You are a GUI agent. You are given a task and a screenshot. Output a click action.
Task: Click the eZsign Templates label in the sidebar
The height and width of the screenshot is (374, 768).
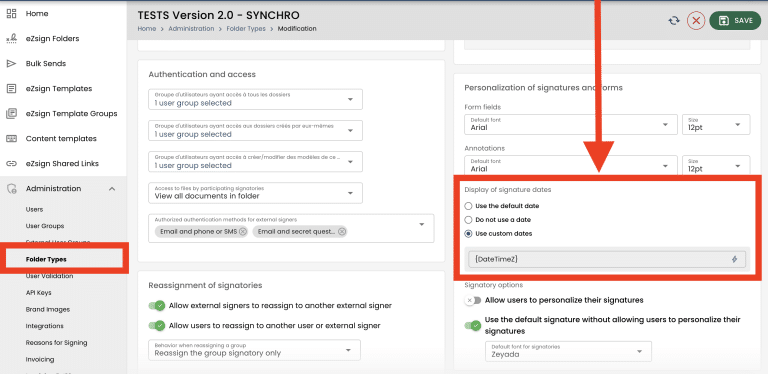[x=59, y=89]
